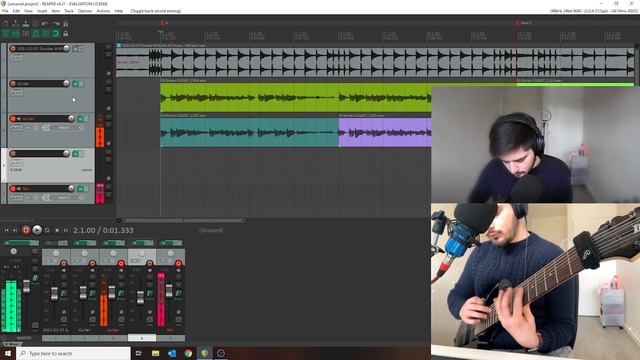Click the audio device info in title area
The image size is (640, 360).
[593, 11]
